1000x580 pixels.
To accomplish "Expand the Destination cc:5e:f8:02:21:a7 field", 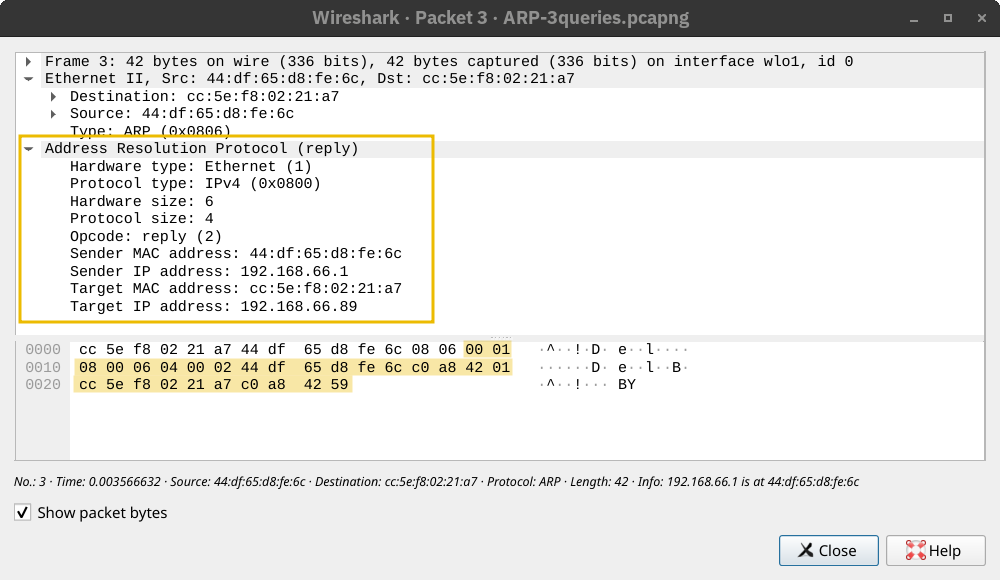I will click(x=54, y=97).
